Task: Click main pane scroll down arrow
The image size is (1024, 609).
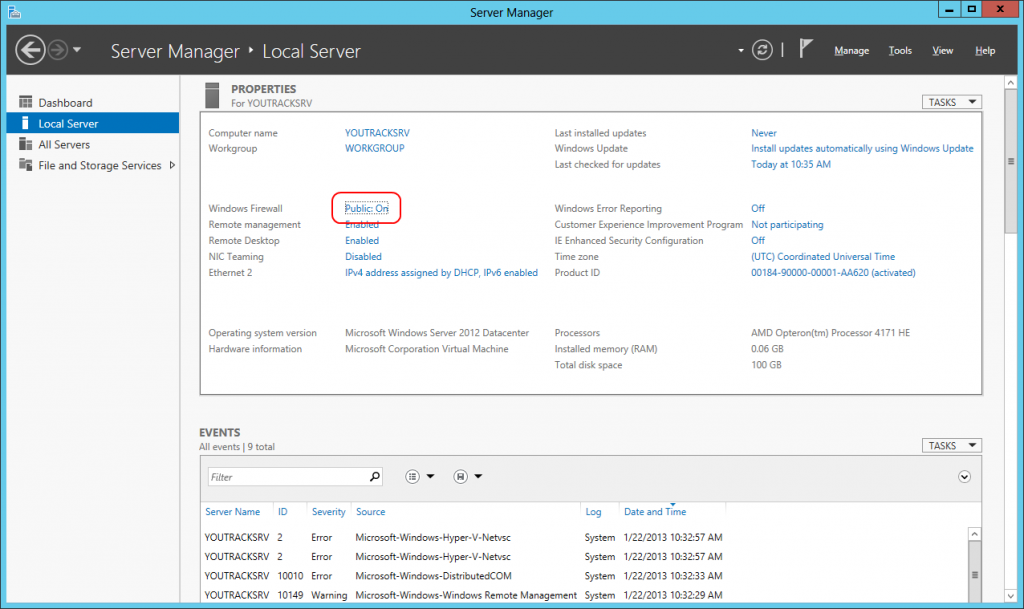Action: [x=1011, y=595]
